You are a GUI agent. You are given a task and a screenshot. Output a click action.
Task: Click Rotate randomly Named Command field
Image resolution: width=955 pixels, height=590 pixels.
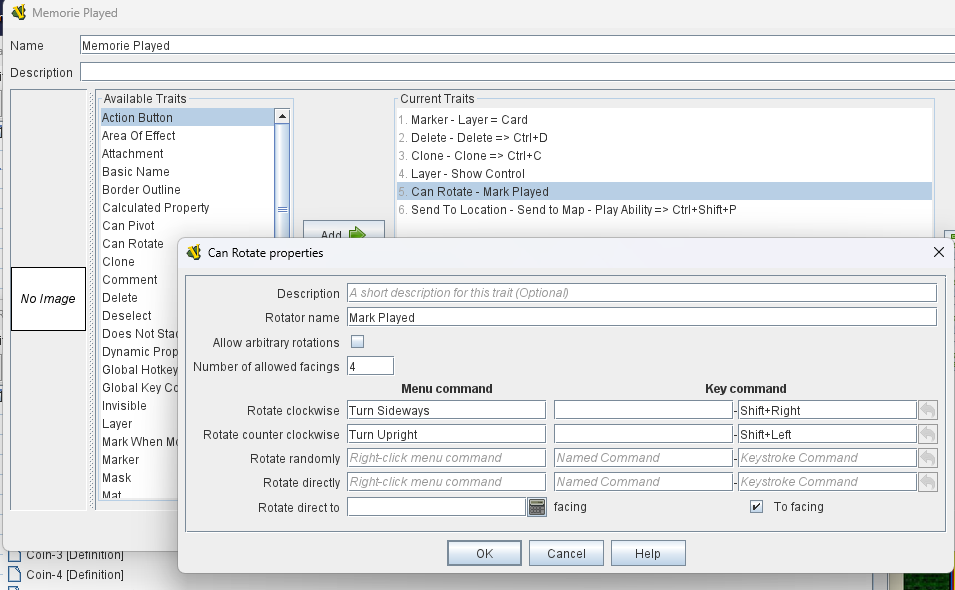(643, 458)
